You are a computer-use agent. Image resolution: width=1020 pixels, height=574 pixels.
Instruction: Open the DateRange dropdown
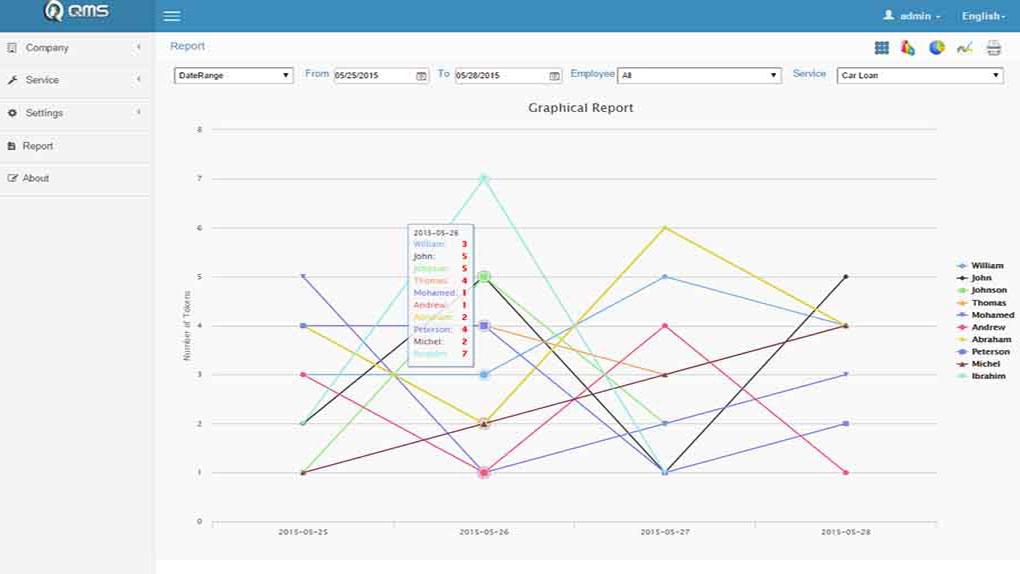pyautogui.click(x=234, y=75)
